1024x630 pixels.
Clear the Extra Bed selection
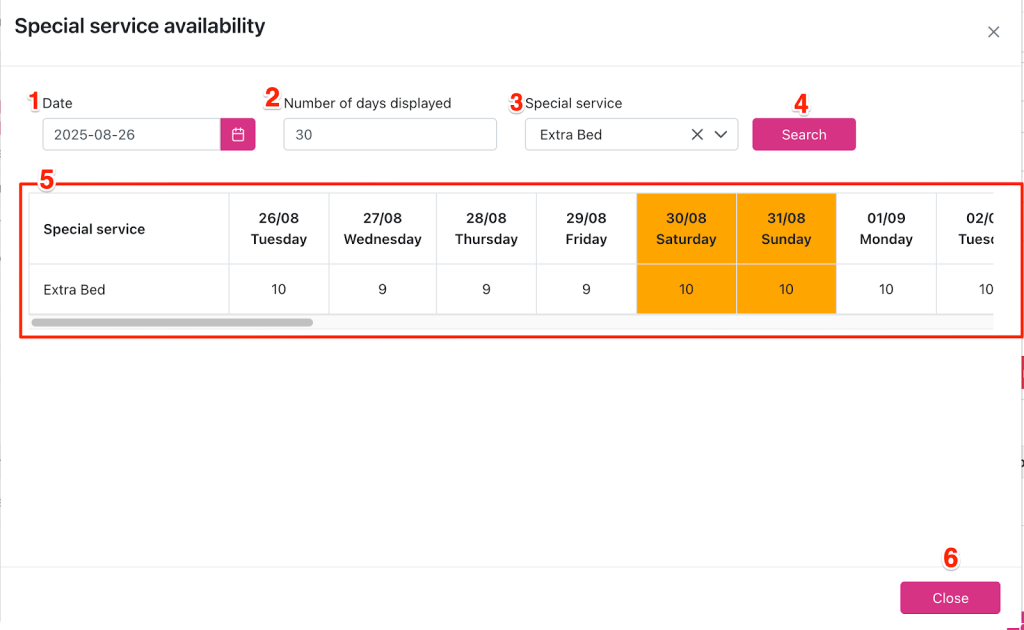click(697, 135)
